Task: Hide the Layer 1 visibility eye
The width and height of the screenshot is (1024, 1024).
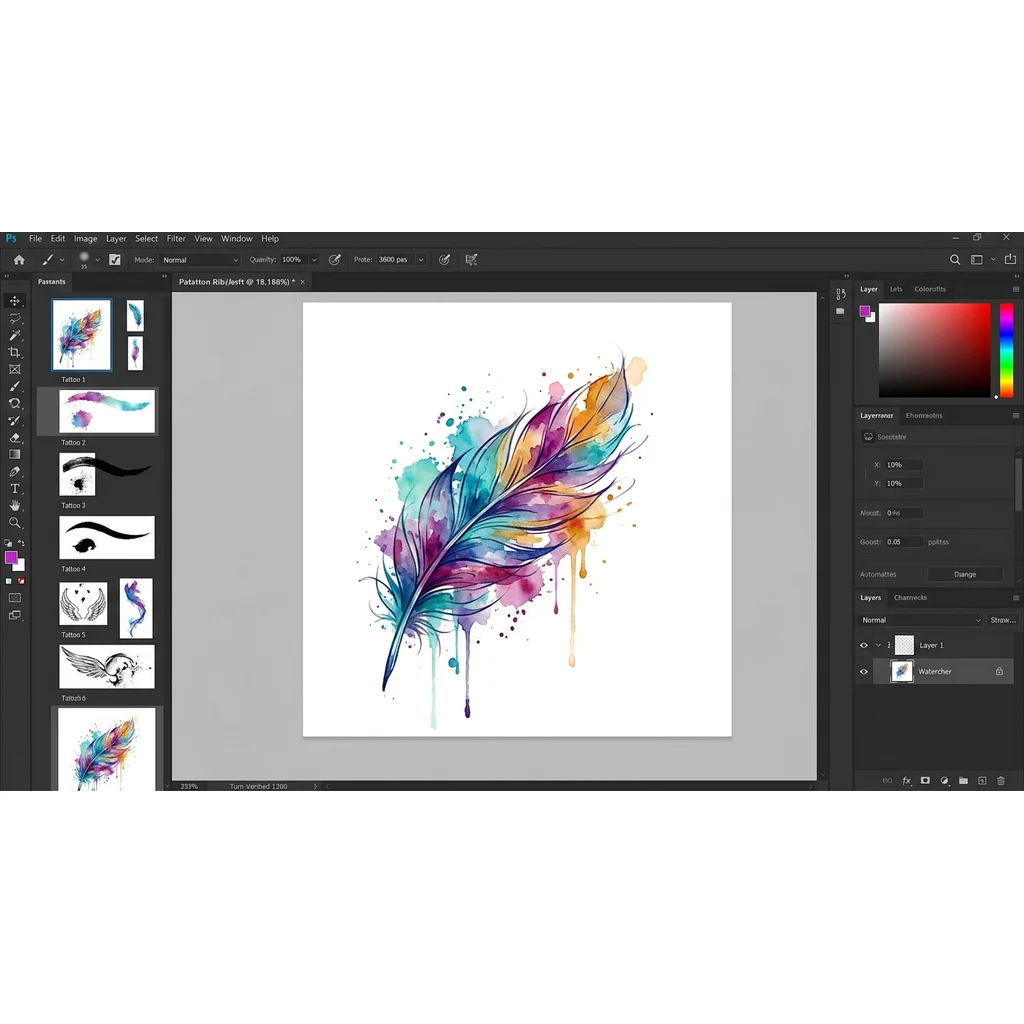Action: coord(864,646)
